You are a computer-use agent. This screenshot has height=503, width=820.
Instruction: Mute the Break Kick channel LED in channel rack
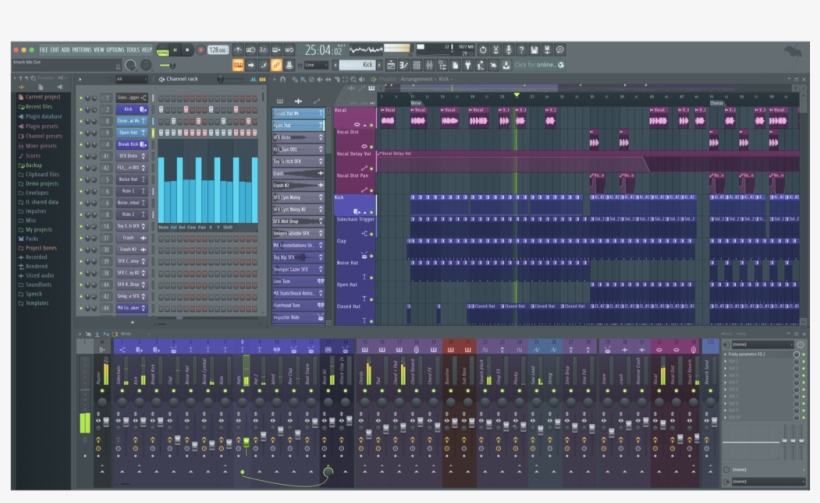coord(81,144)
